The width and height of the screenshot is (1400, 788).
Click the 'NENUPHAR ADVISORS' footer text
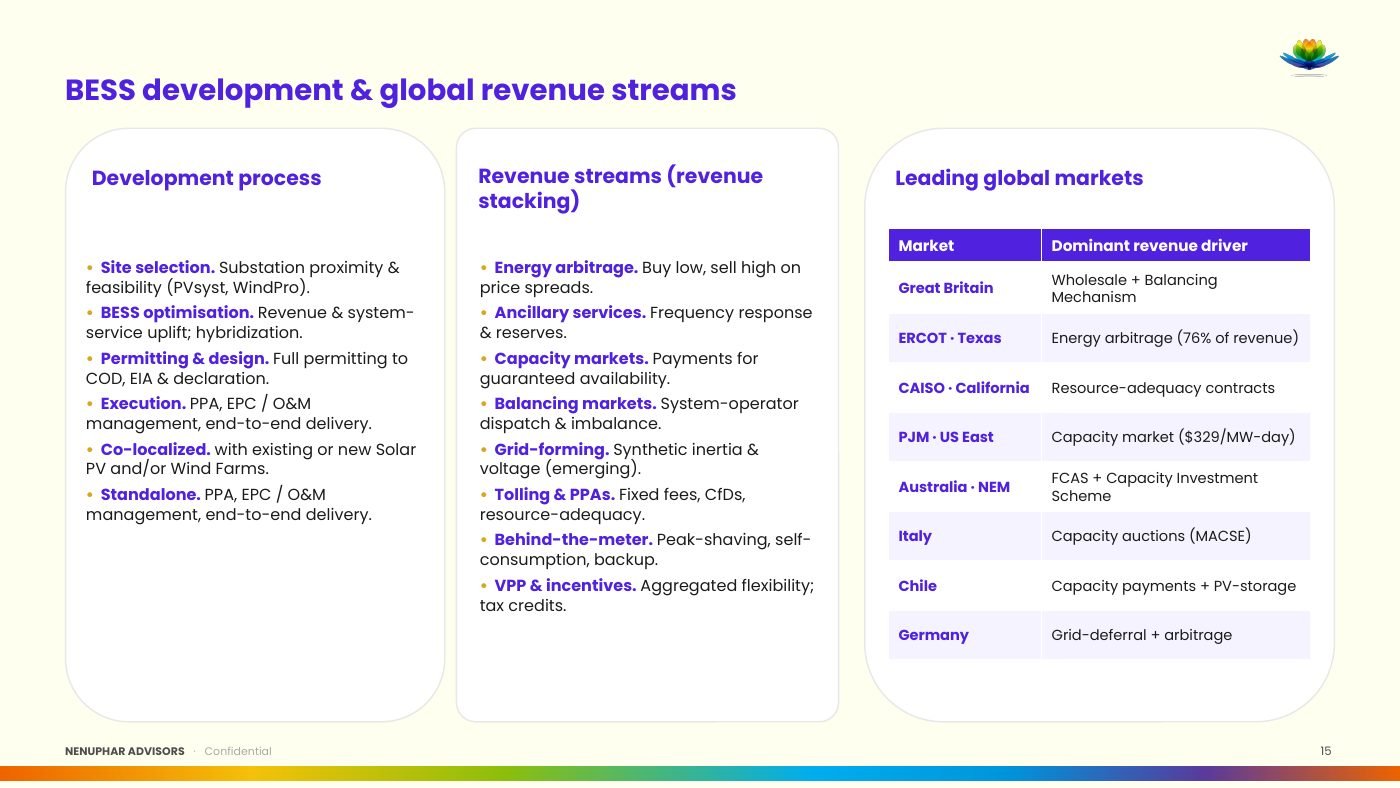point(125,751)
